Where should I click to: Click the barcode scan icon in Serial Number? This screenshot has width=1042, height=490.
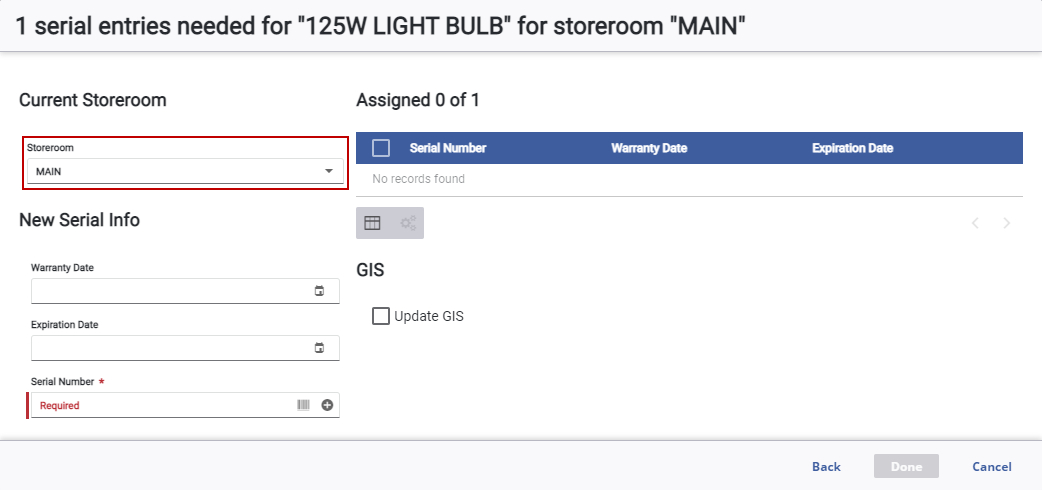tap(303, 405)
